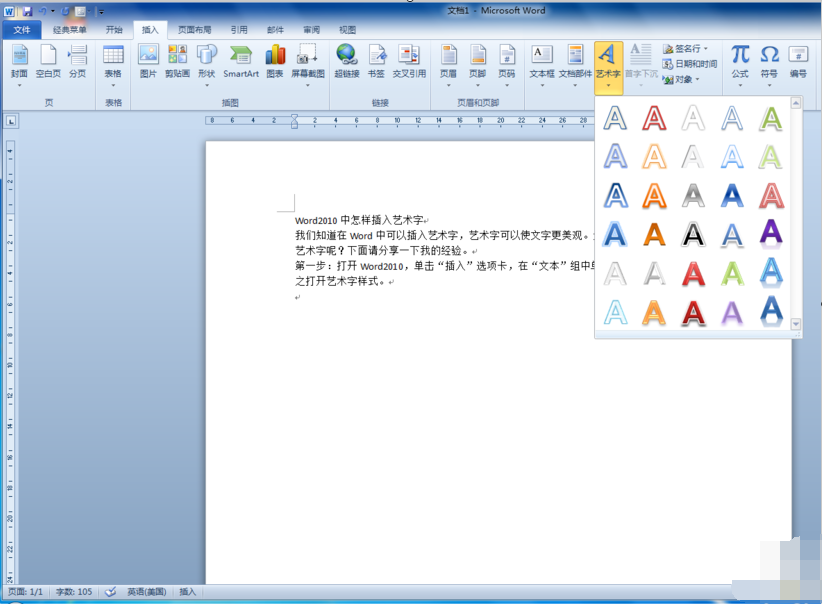Click the Redo icon in quick access toolbar
The height and width of the screenshot is (604, 822).
click(66, 10)
